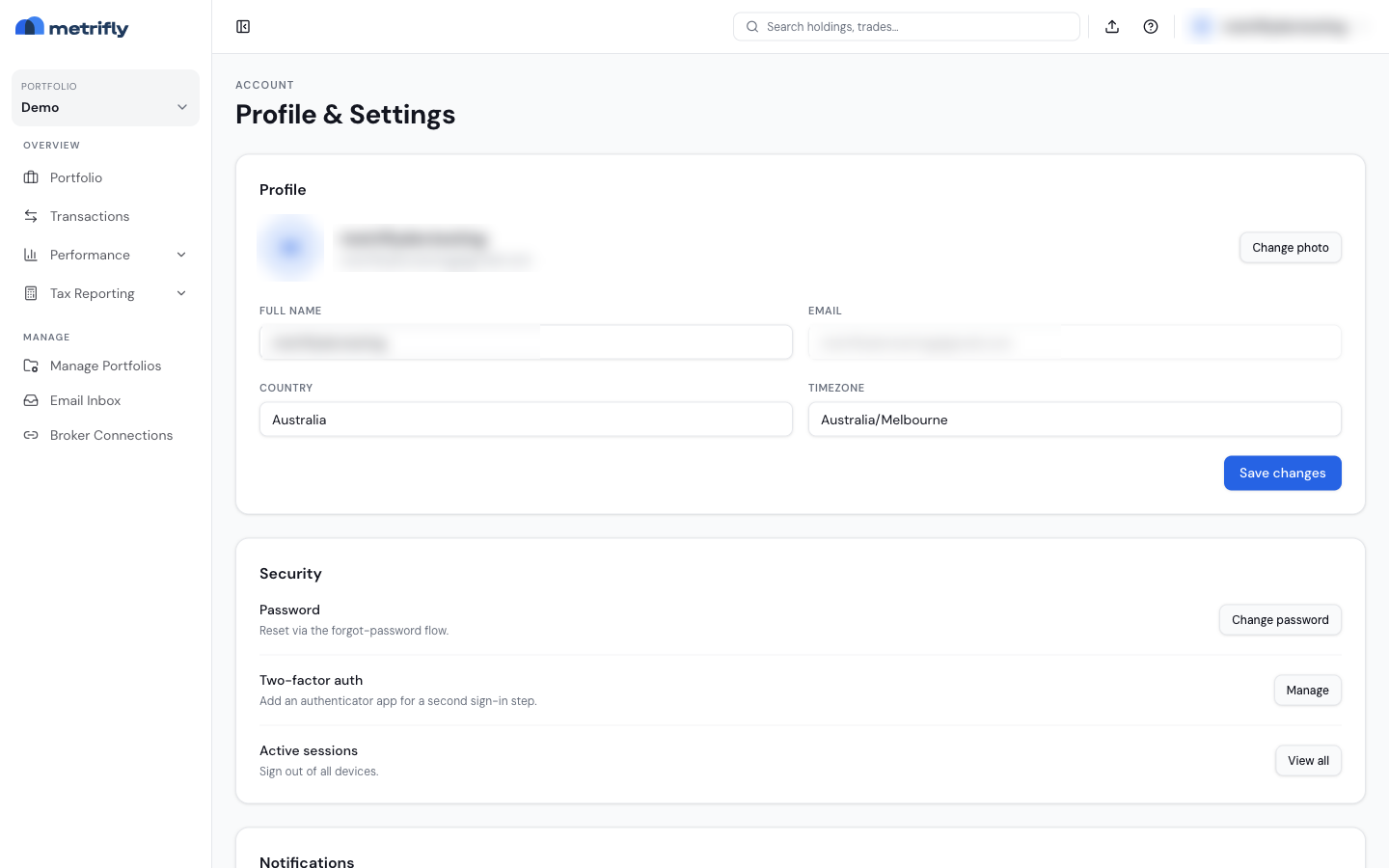The width and height of the screenshot is (1389, 868).
Task: Click the Two-factor auth label
Action: click(x=311, y=680)
